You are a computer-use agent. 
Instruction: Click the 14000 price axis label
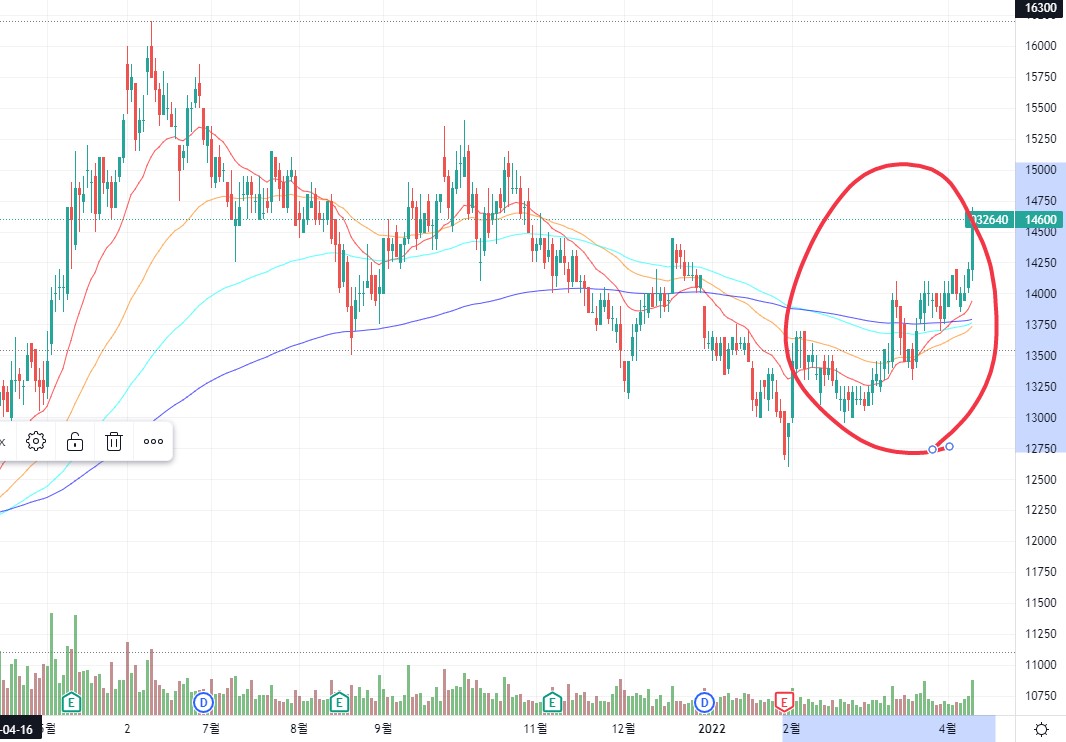(1041, 294)
